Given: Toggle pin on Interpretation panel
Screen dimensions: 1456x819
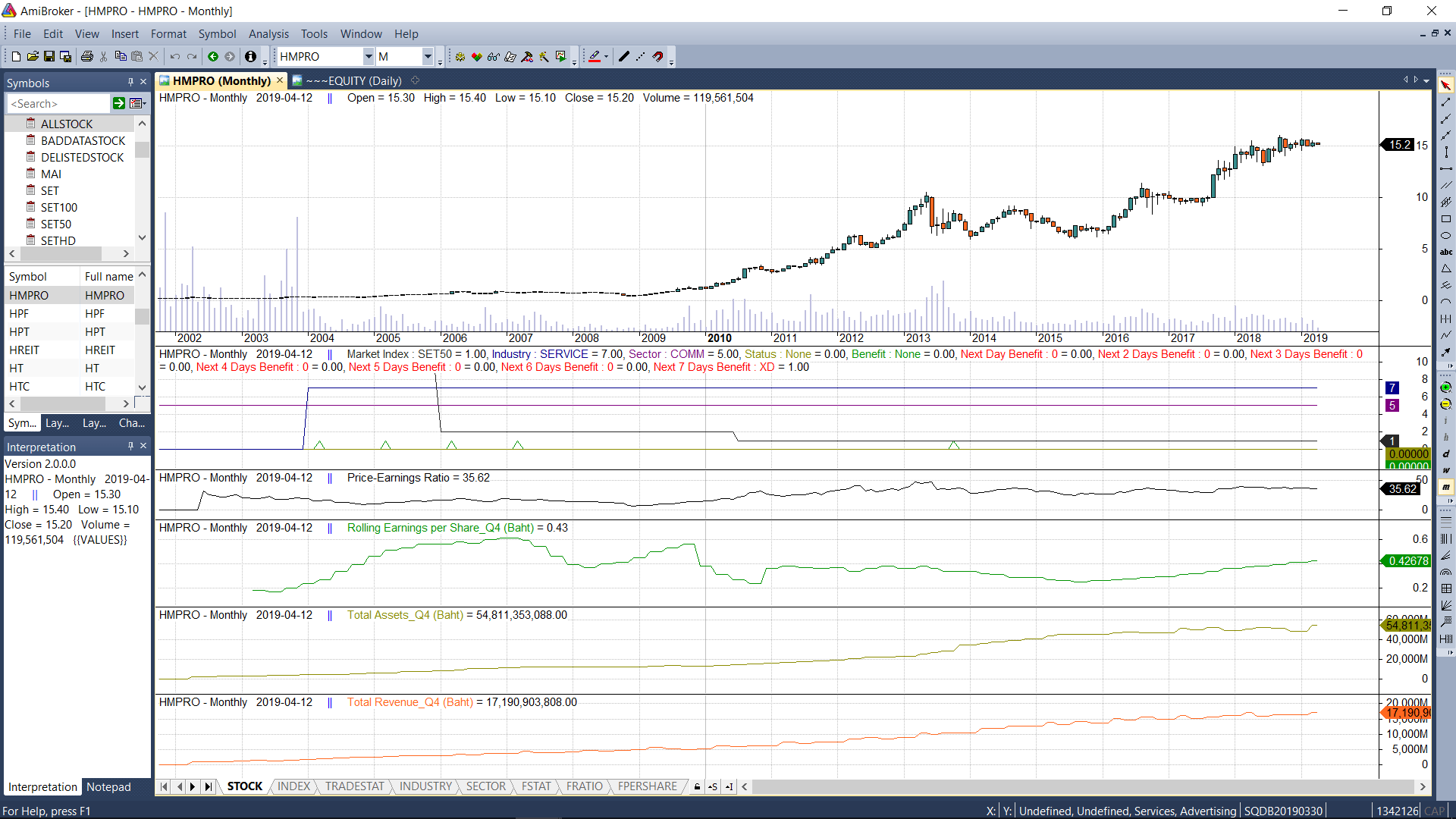Looking at the screenshot, I should tap(130, 446).
